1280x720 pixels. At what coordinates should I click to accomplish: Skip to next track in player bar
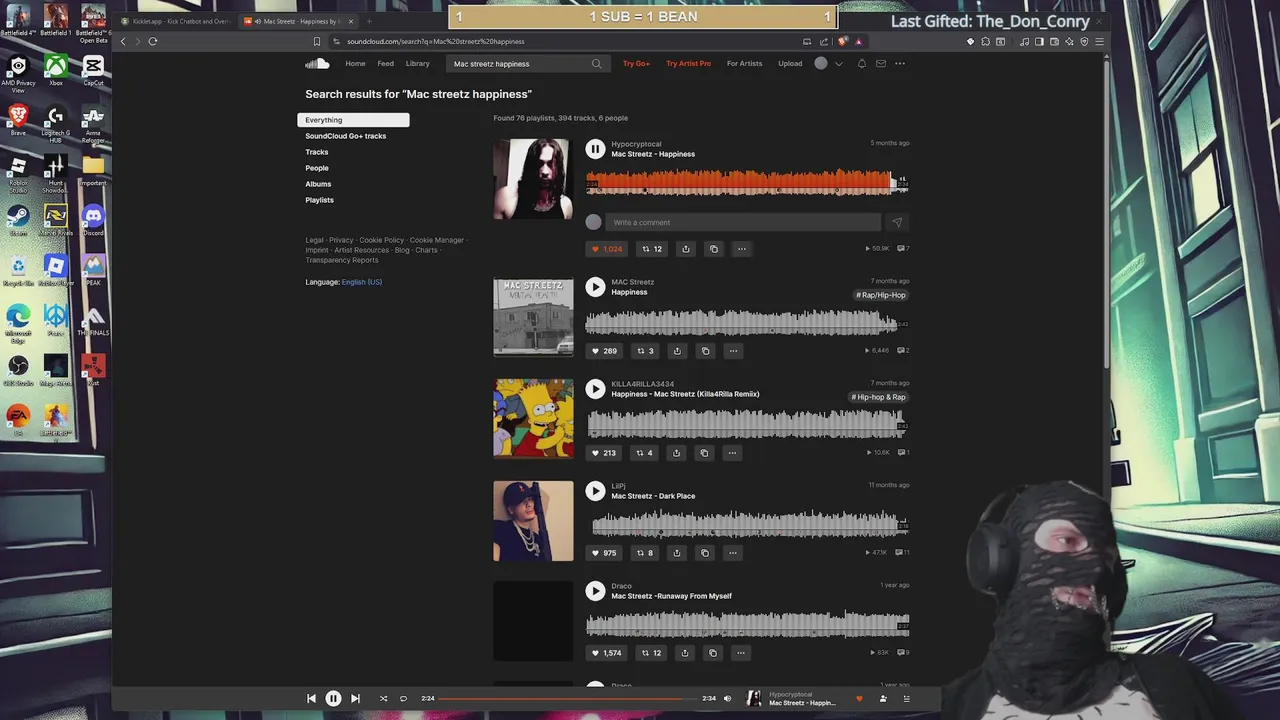click(355, 699)
